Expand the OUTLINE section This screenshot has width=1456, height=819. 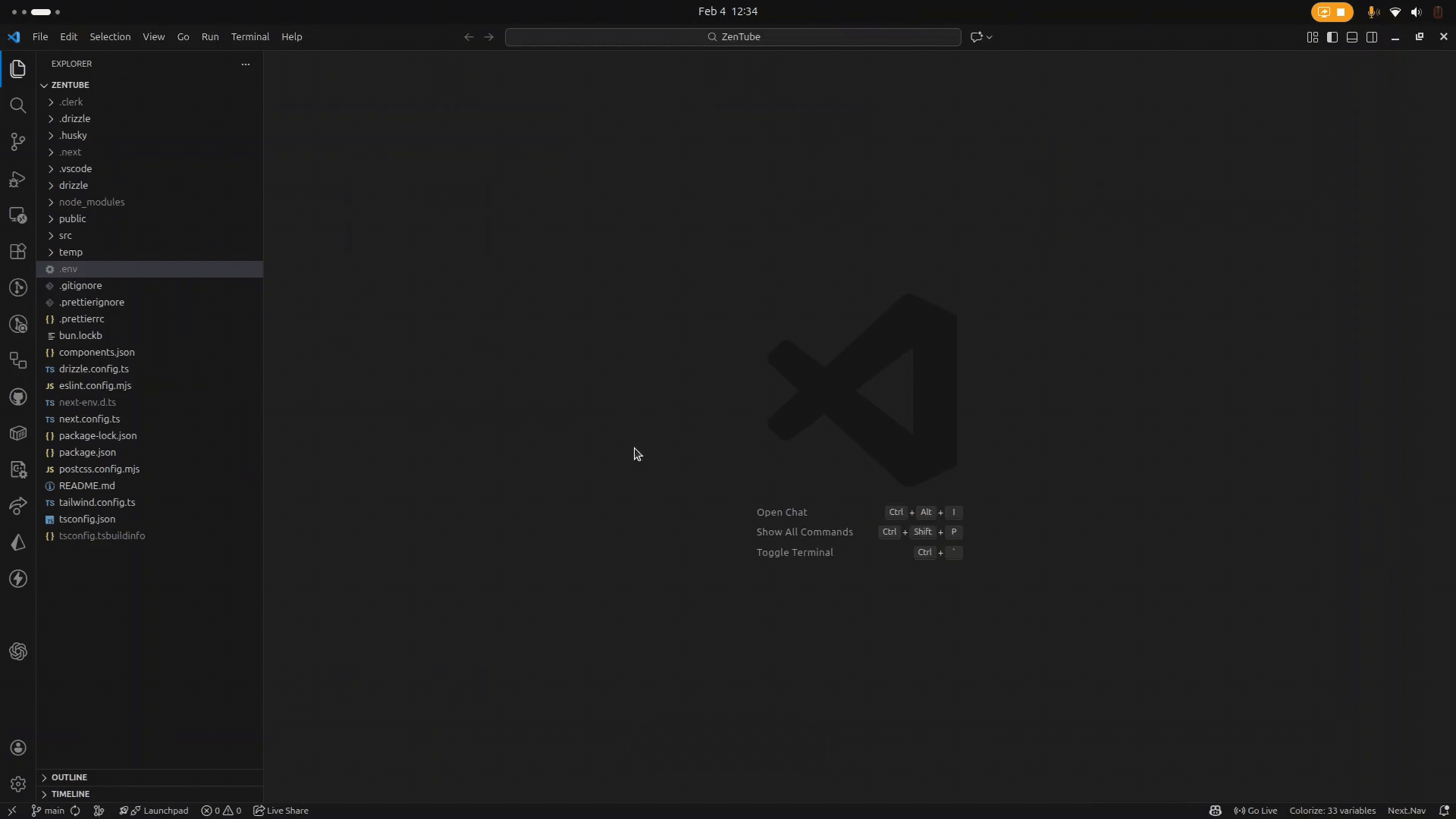(71, 777)
